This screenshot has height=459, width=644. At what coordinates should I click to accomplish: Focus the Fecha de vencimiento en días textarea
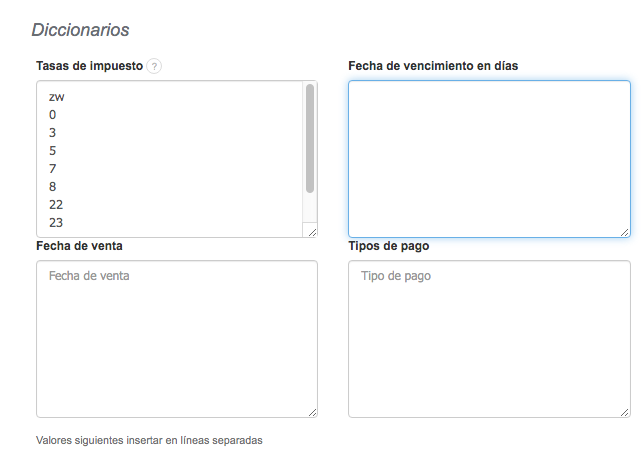[x=489, y=159]
